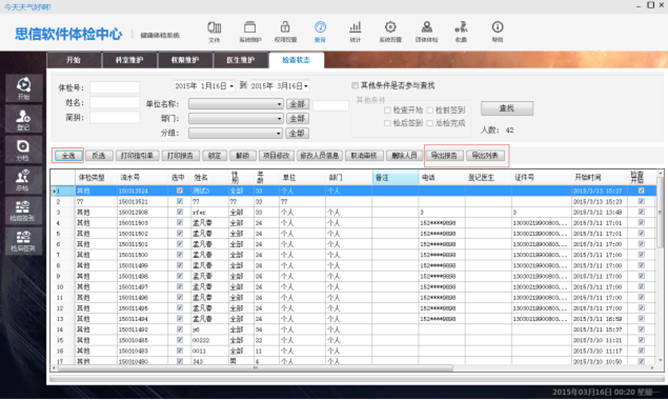Click the 备注 column header
Image resolution: width=668 pixels, height=400 pixels.
point(395,178)
